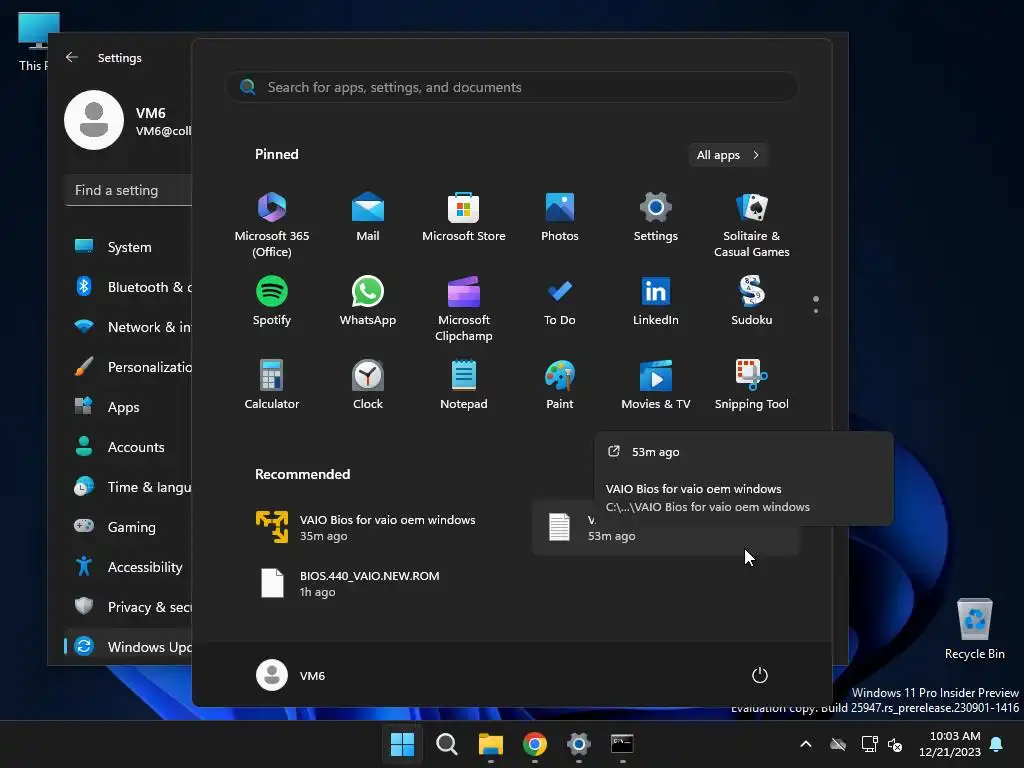Open Network & internet in Settings
This screenshot has width=1024, height=768.
click(129, 327)
